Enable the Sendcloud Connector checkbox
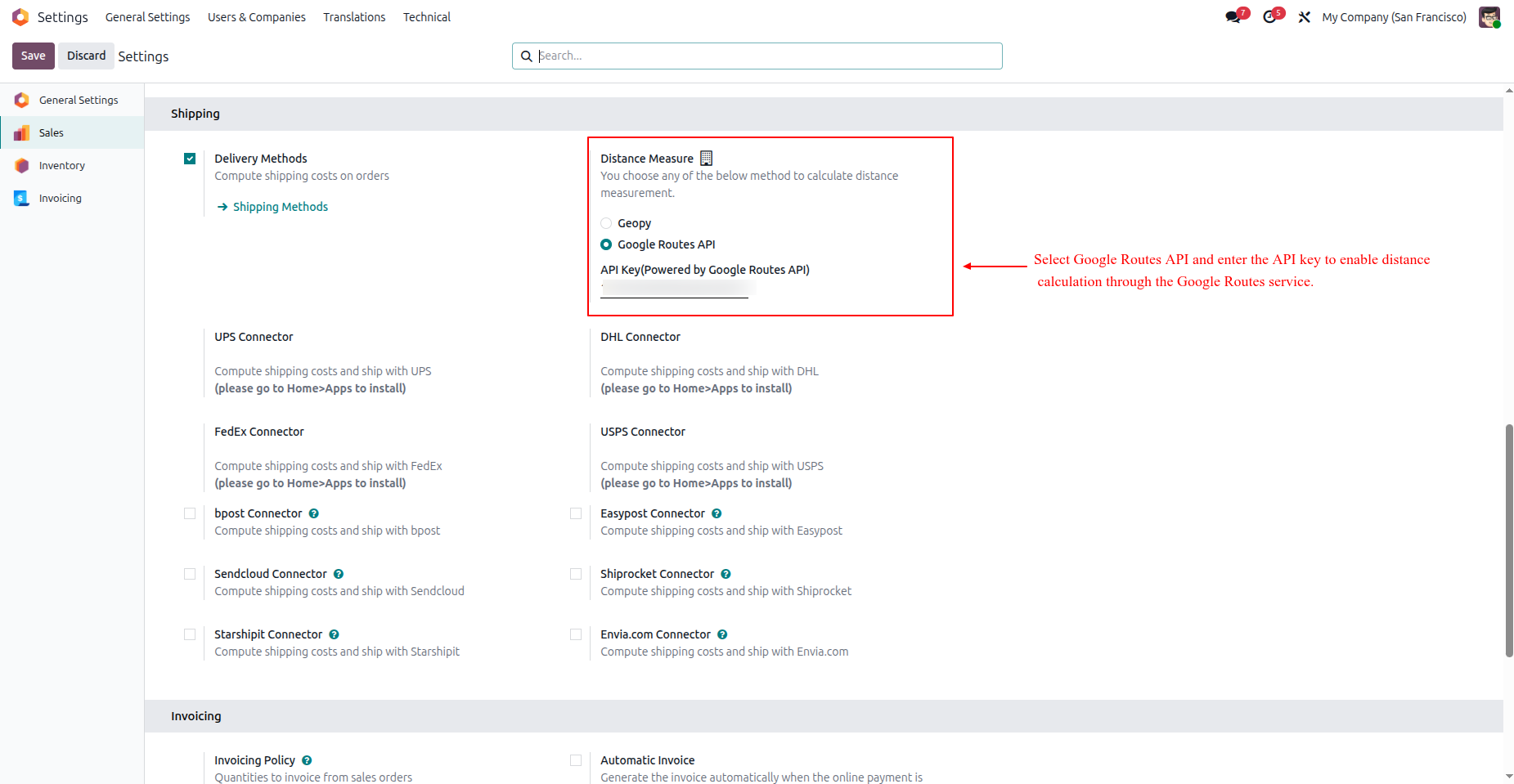The height and width of the screenshot is (784, 1514). click(x=190, y=574)
